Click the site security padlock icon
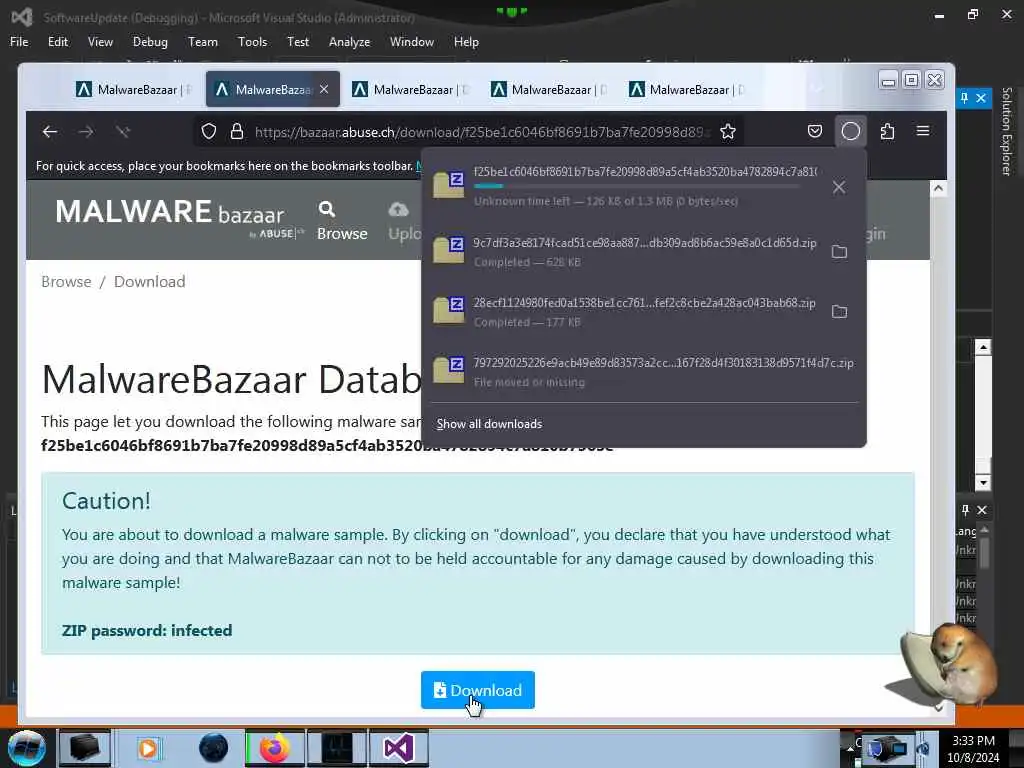Viewport: 1024px width, 768px height. tap(236, 132)
